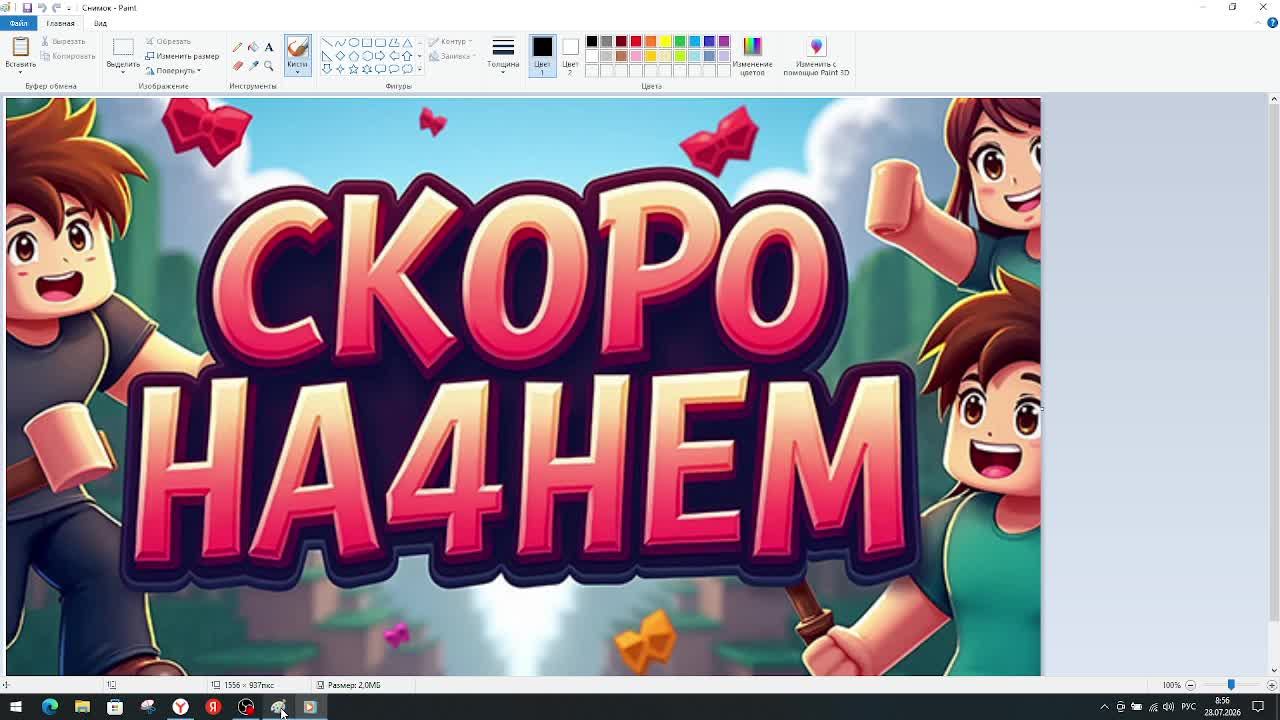Image resolution: width=1280 pixels, height=720 pixels.
Task: Pick the black color swatch
Action: (x=591, y=41)
